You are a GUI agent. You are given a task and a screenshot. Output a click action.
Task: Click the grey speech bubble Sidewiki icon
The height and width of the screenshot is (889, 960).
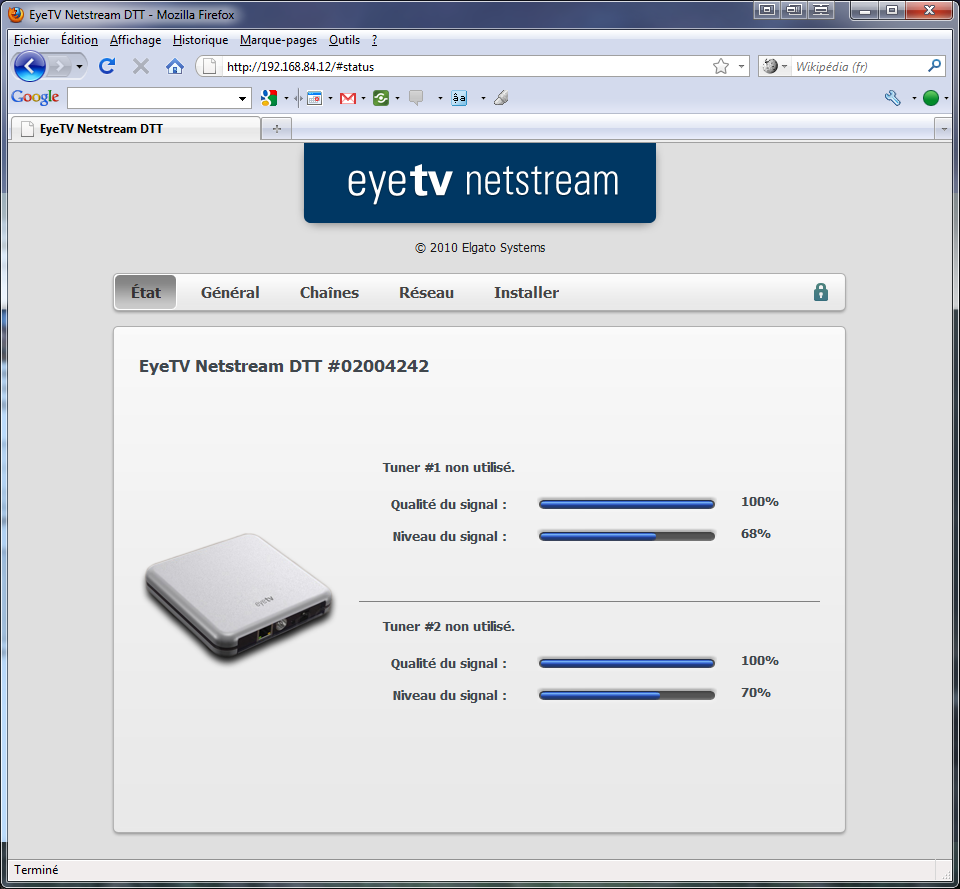coord(416,98)
